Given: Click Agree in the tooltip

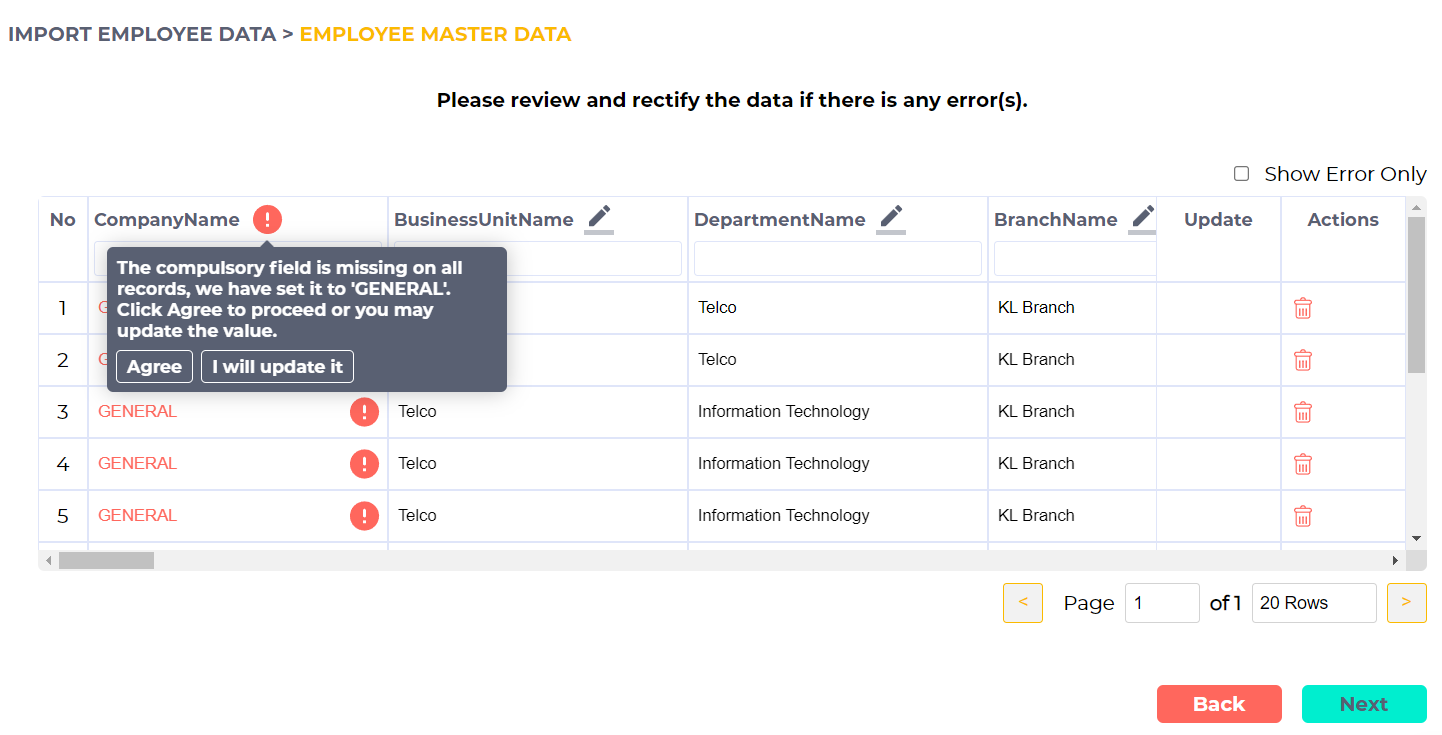Looking at the screenshot, I should (154, 367).
